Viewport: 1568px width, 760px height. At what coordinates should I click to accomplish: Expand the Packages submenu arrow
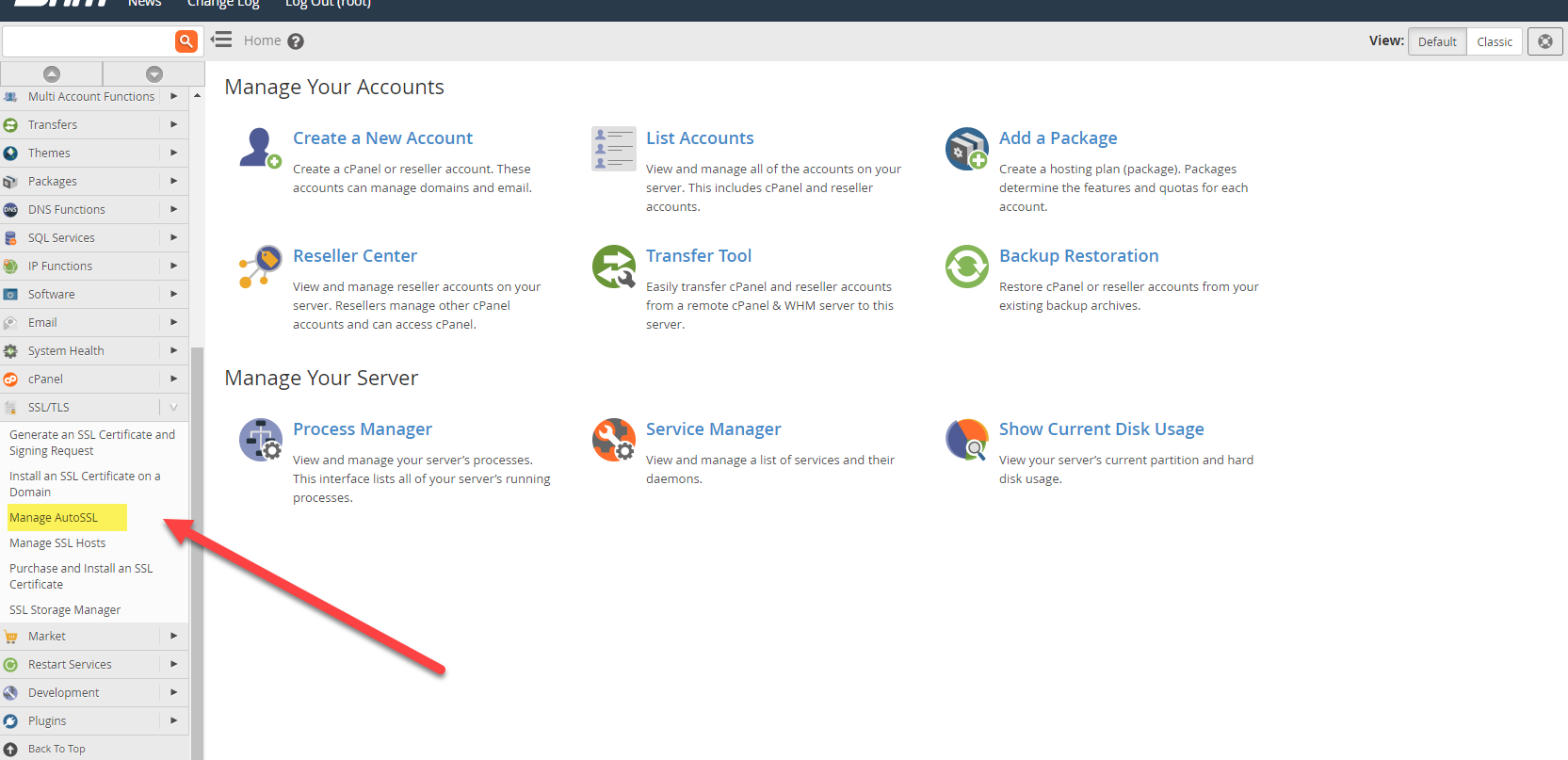pos(174,181)
